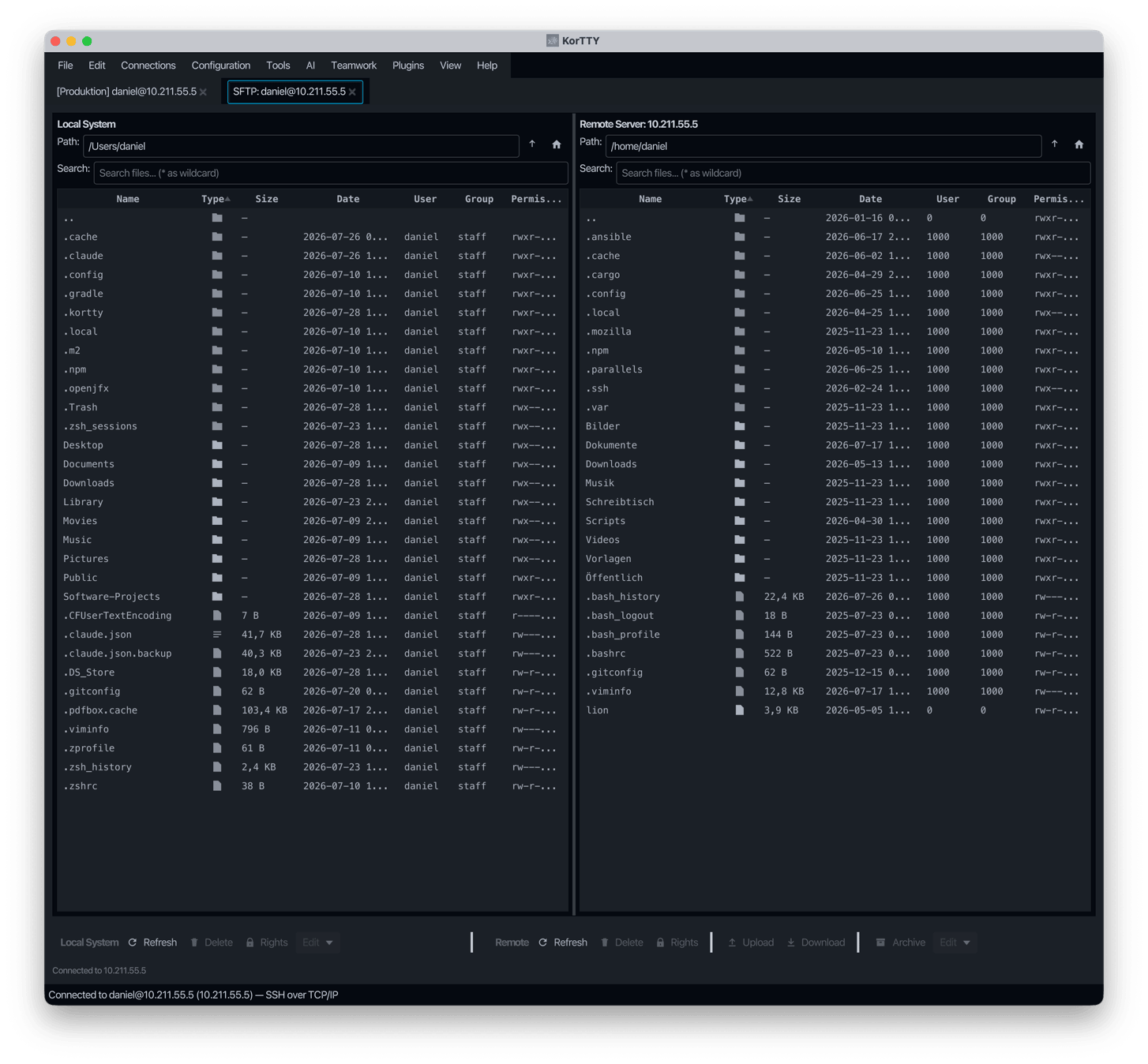
Task: Click folder icon of local Software-Projects row
Action: point(217,597)
